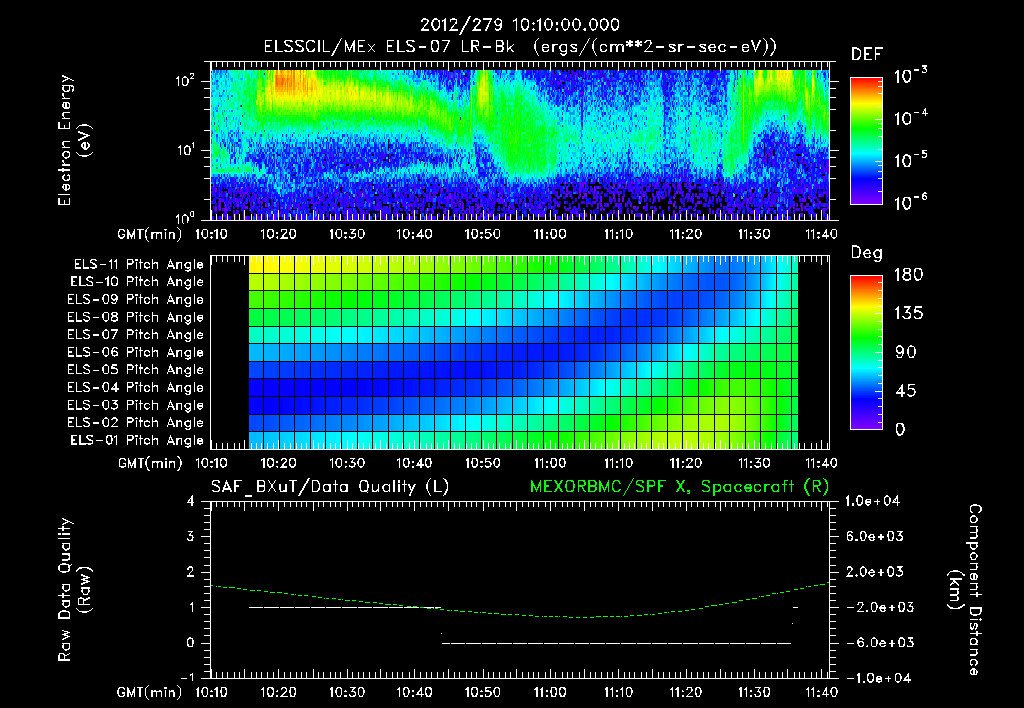The width and height of the screenshot is (1024, 708).
Task: Click the 11:00 tick under the spectrogram
Action: [550, 234]
